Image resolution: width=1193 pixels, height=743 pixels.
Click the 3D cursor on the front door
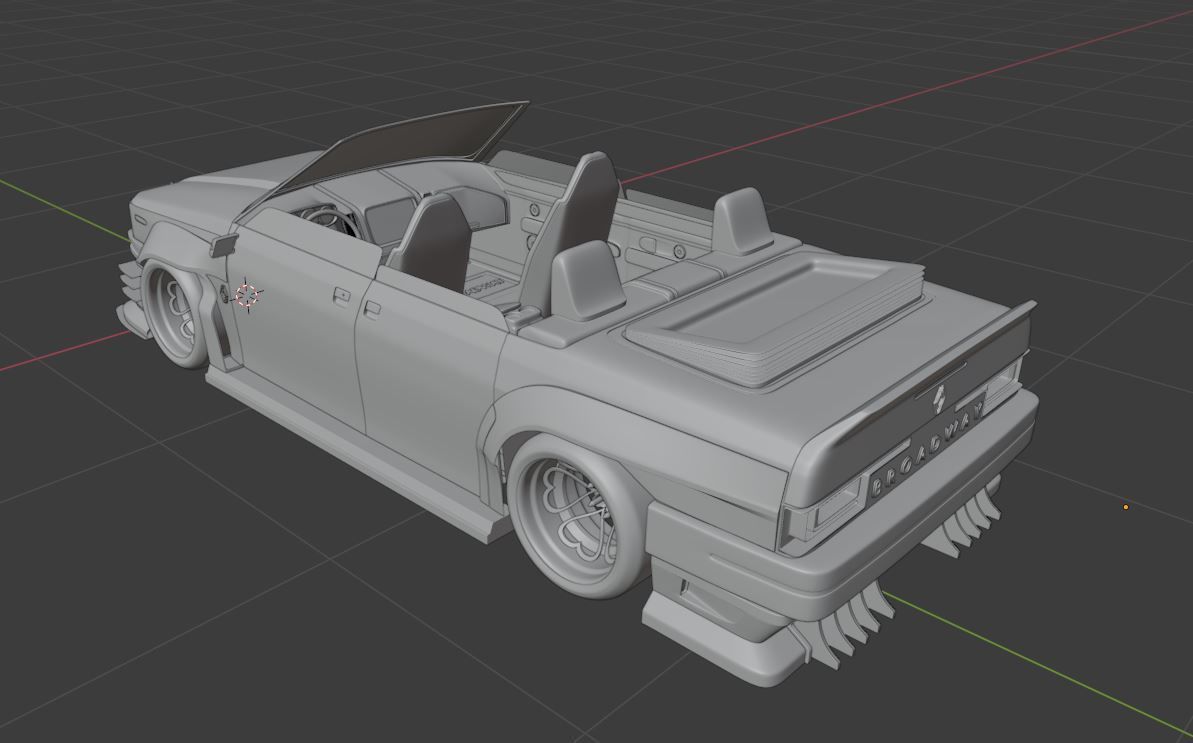(247, 296)
